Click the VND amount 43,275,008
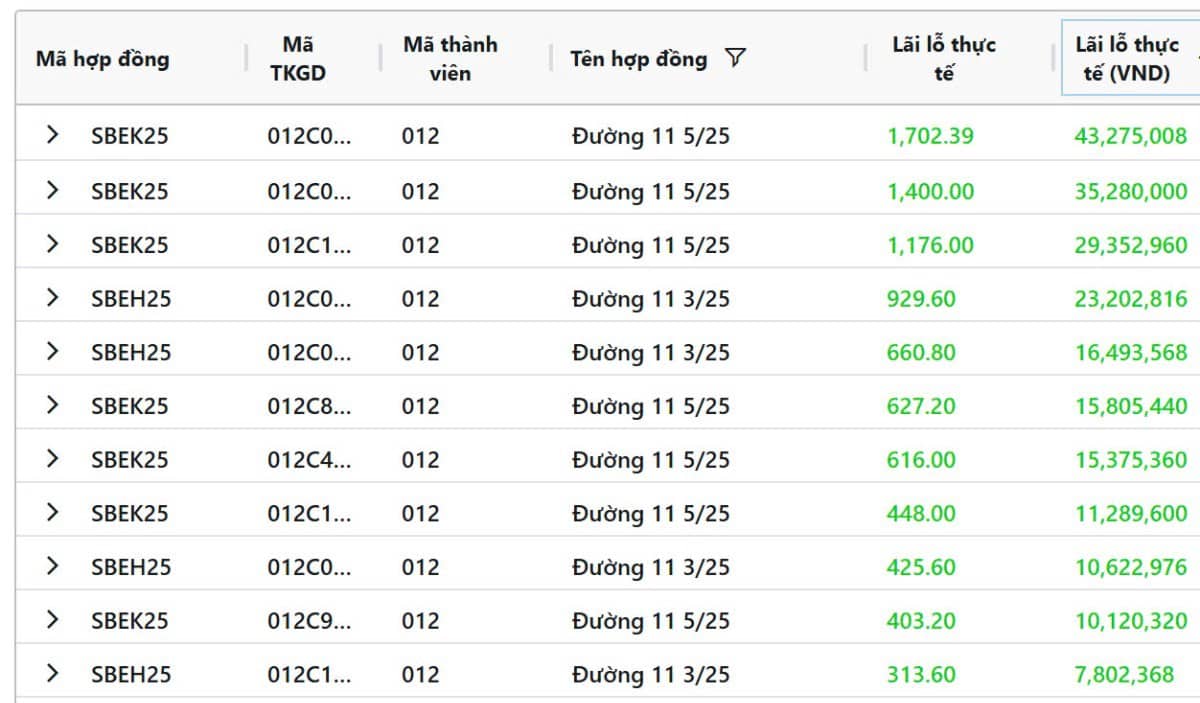 [1131, 136]
